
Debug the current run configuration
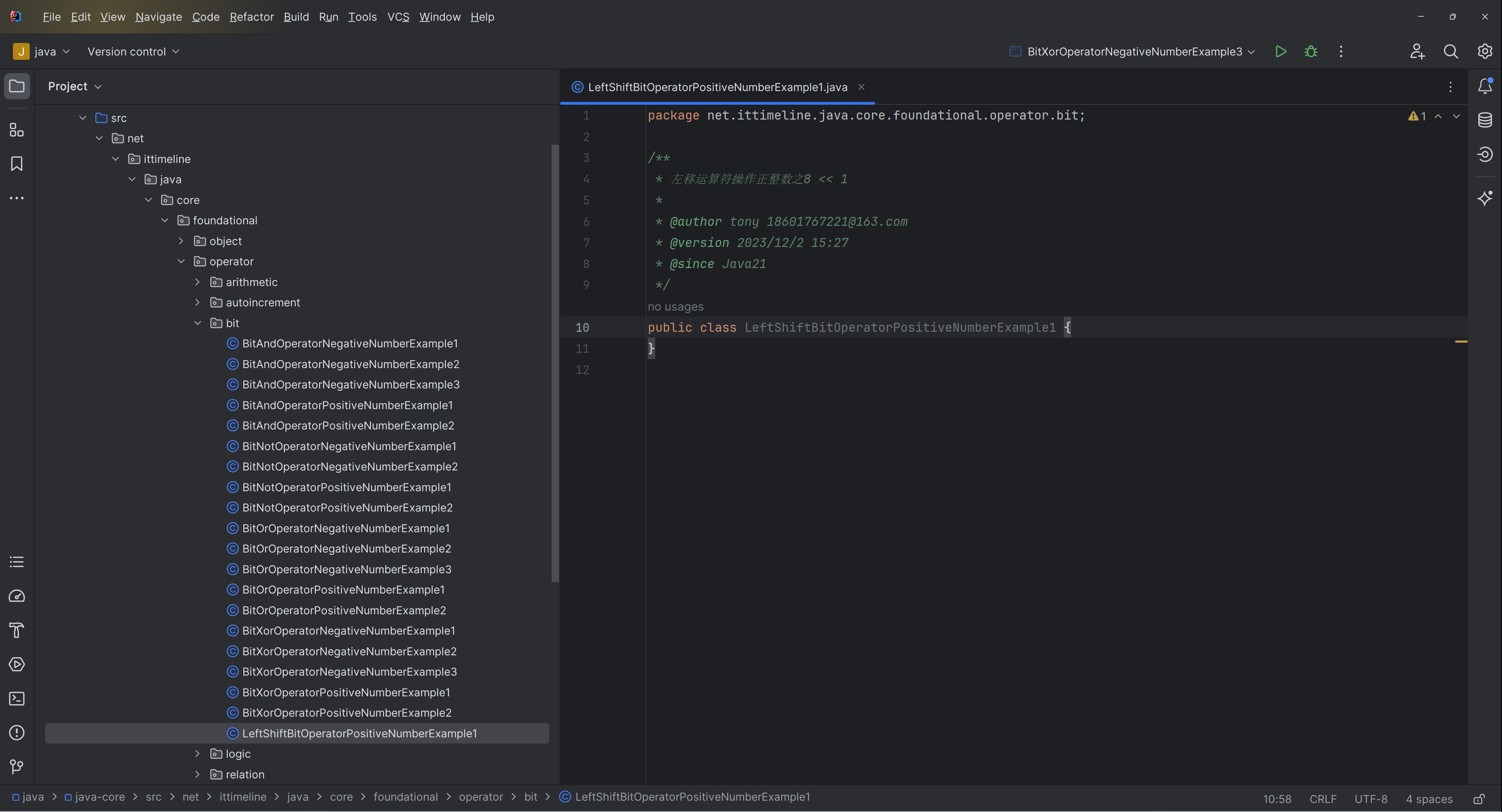point(1311,51)
